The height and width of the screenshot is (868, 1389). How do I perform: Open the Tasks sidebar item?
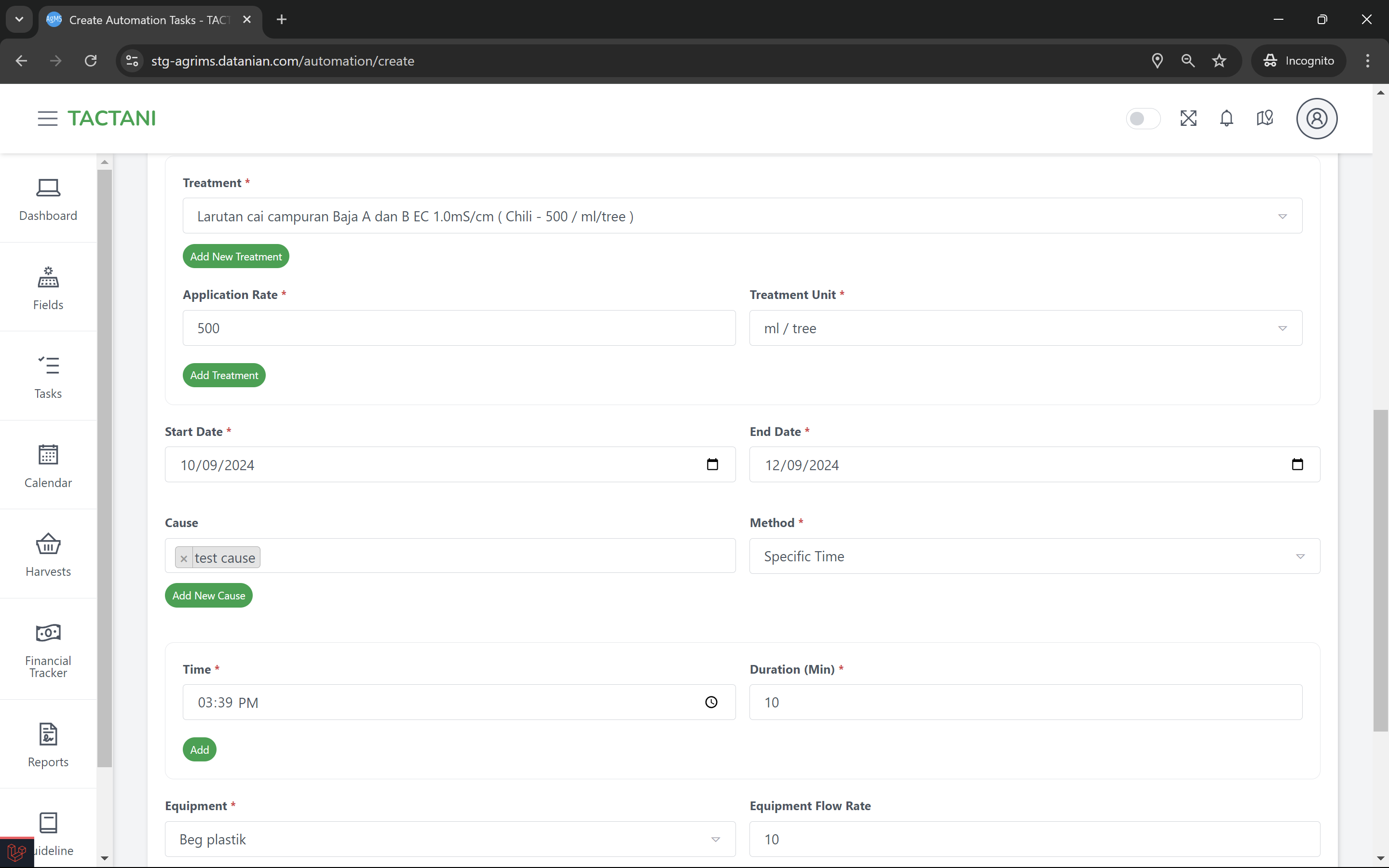click(x=48, y=377)
